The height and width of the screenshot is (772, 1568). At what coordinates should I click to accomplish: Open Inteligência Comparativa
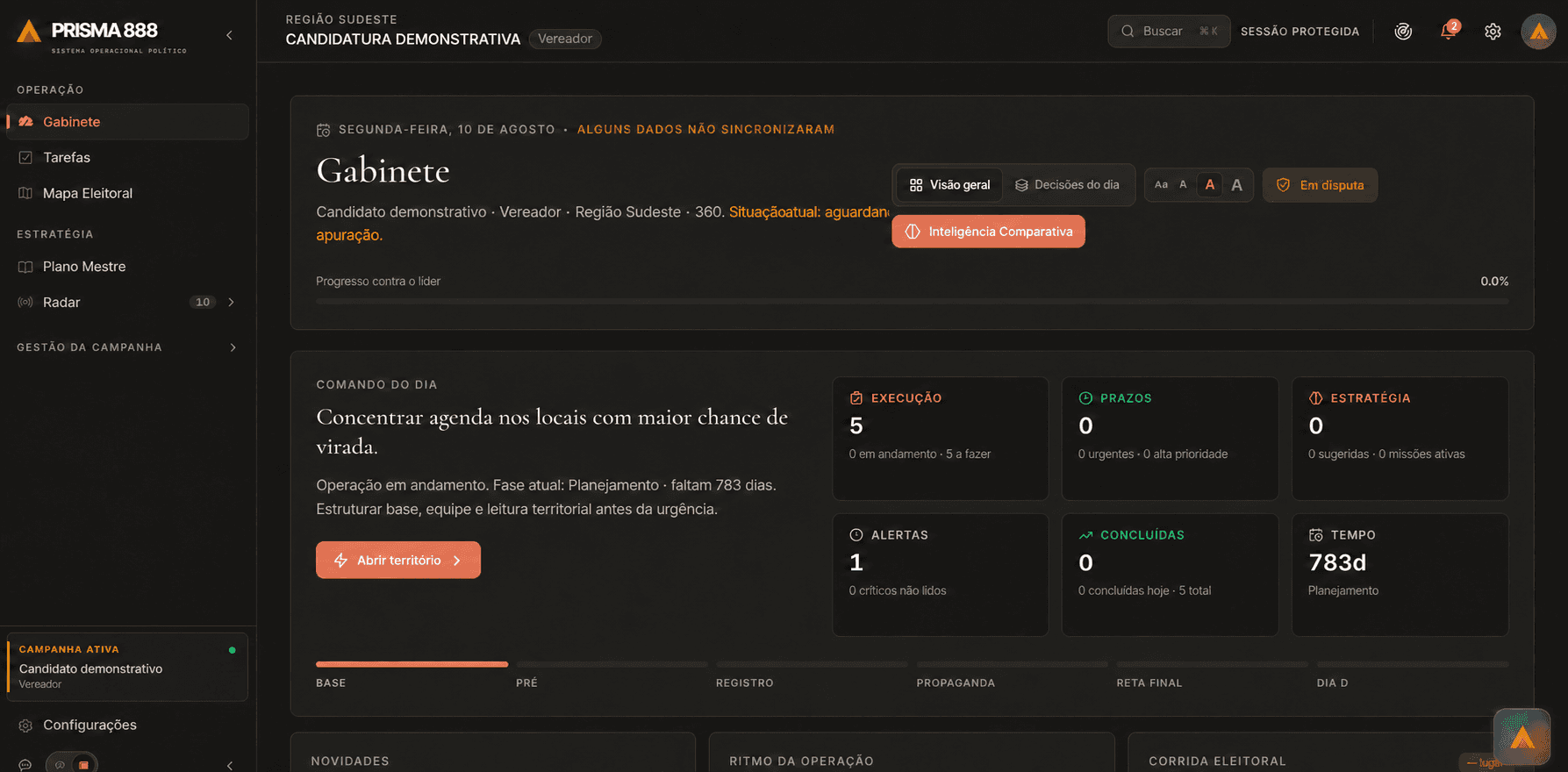tap(989, 232)
